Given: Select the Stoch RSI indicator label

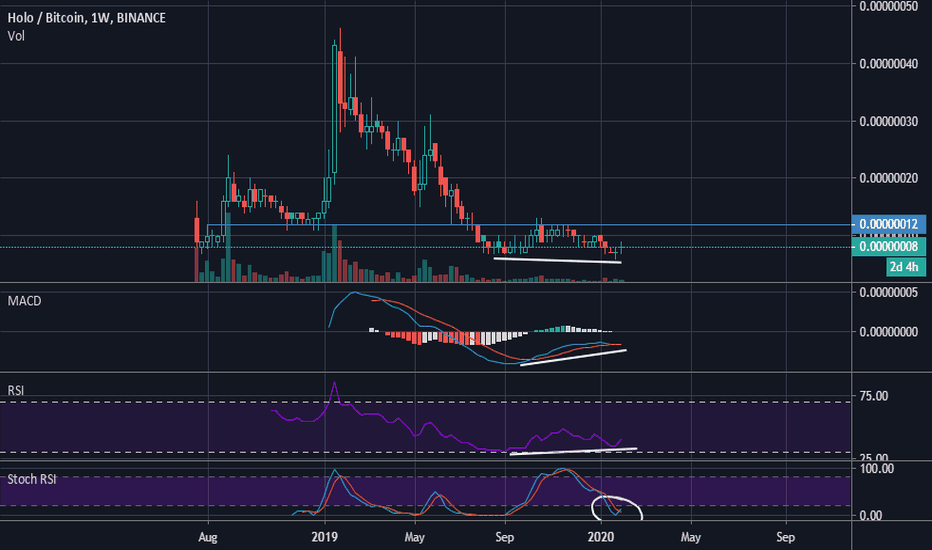Looking at the screenshot, I should pyautogui.click(x=32, y=479).
